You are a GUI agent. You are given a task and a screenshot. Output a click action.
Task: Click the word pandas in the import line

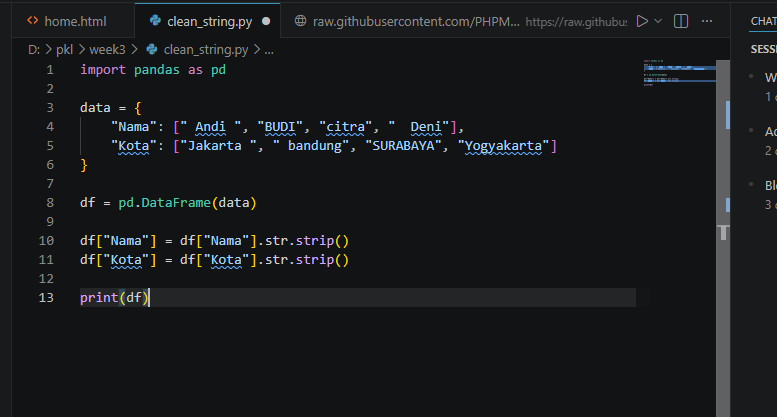point(157,70)
